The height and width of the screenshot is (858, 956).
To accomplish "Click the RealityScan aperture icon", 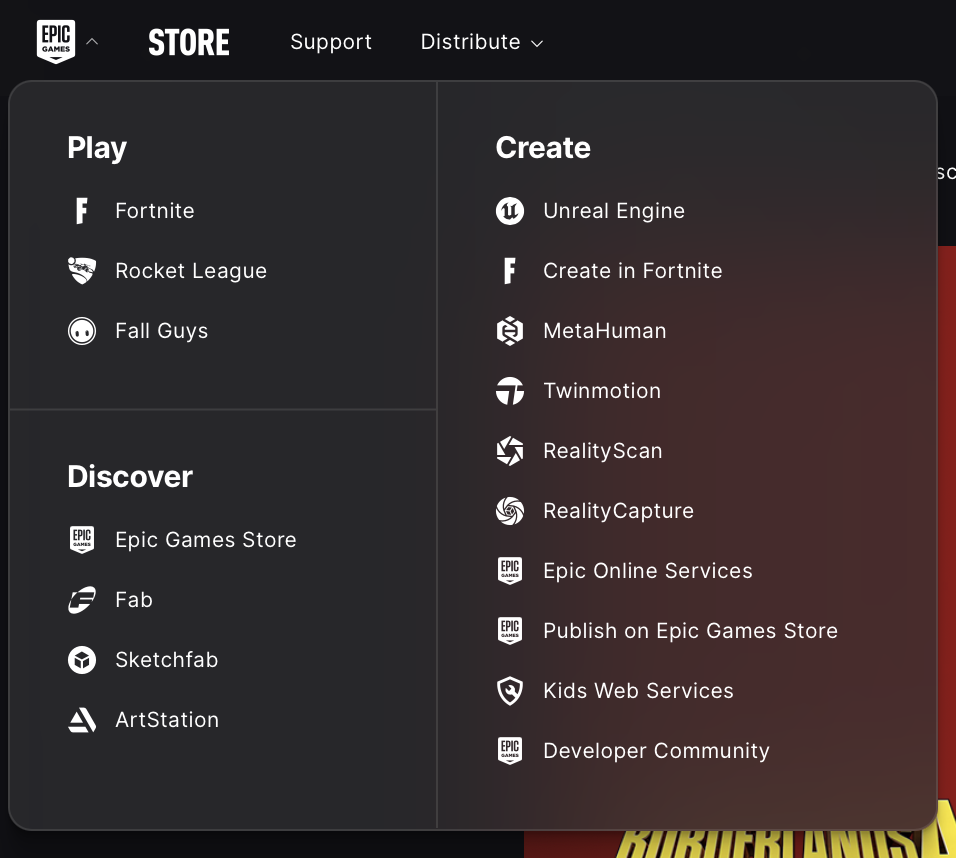I will click(x=510, y=451).
